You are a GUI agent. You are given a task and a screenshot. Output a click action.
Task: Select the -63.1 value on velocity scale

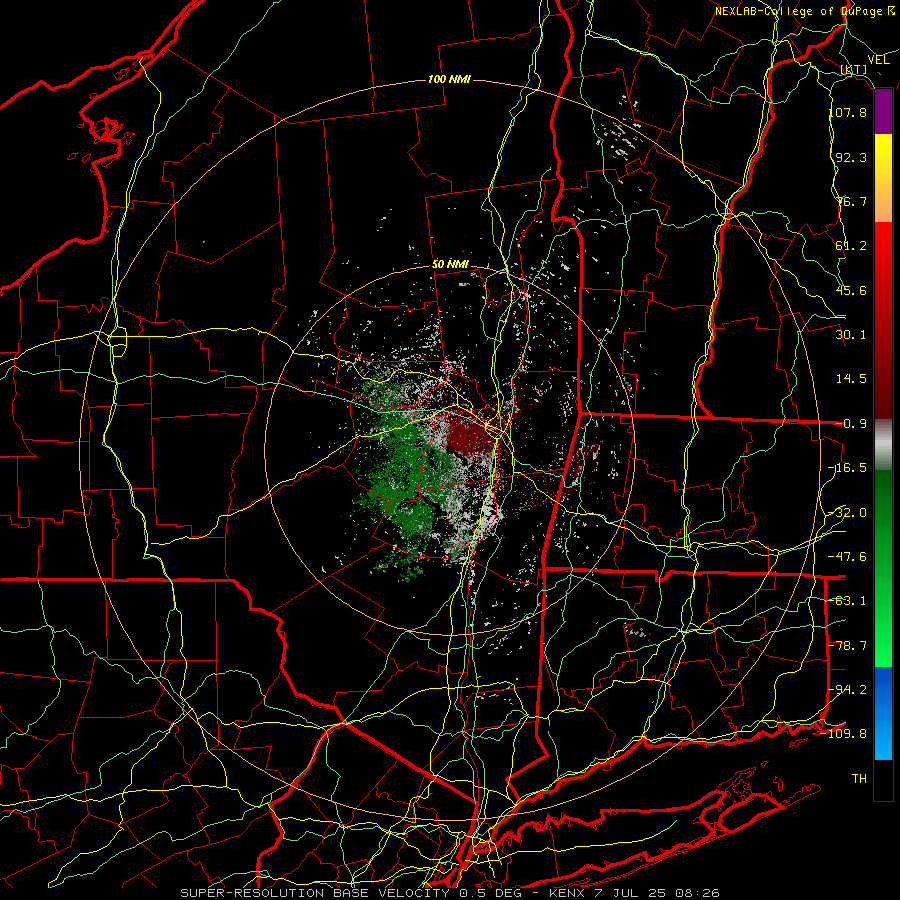(x=848, y=601)
